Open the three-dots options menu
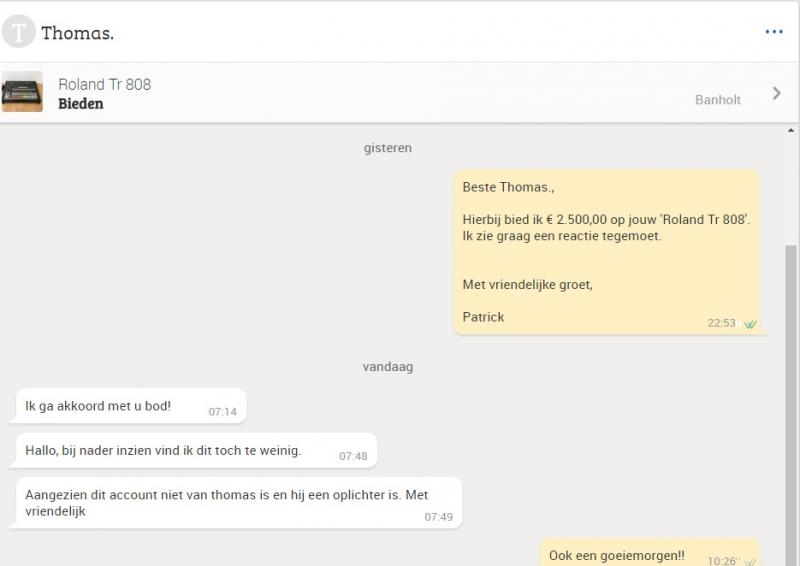The width and height of the screenshot is (800, 566). click(773, 32)
